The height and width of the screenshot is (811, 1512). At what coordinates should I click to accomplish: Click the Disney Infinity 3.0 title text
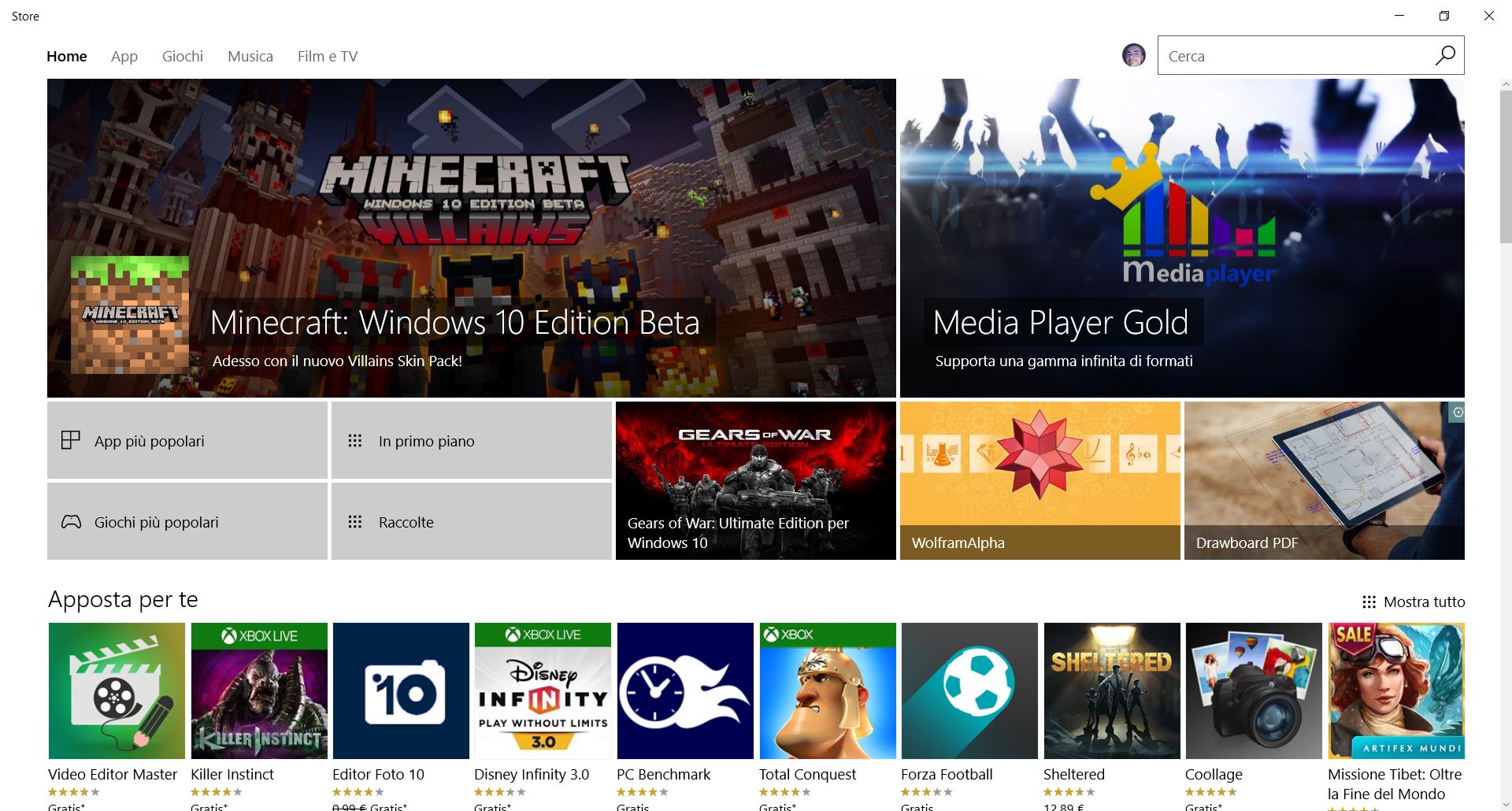pos(532,775)
